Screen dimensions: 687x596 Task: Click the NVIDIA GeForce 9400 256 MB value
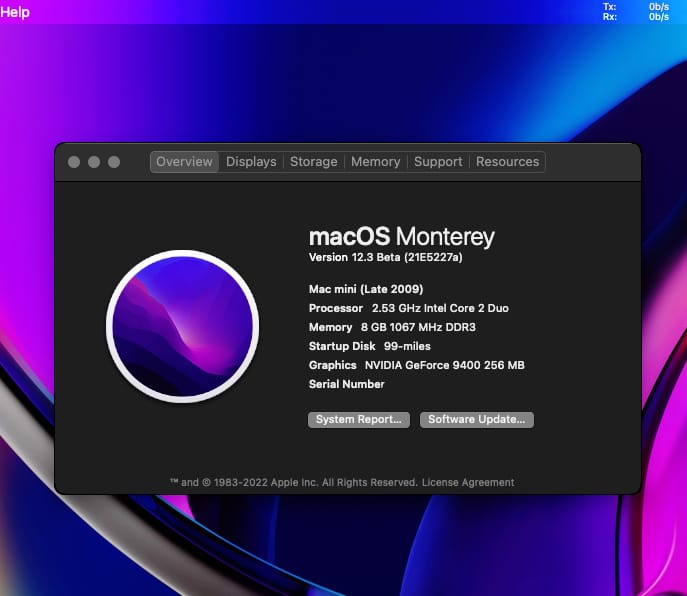[x=444, y=365]
